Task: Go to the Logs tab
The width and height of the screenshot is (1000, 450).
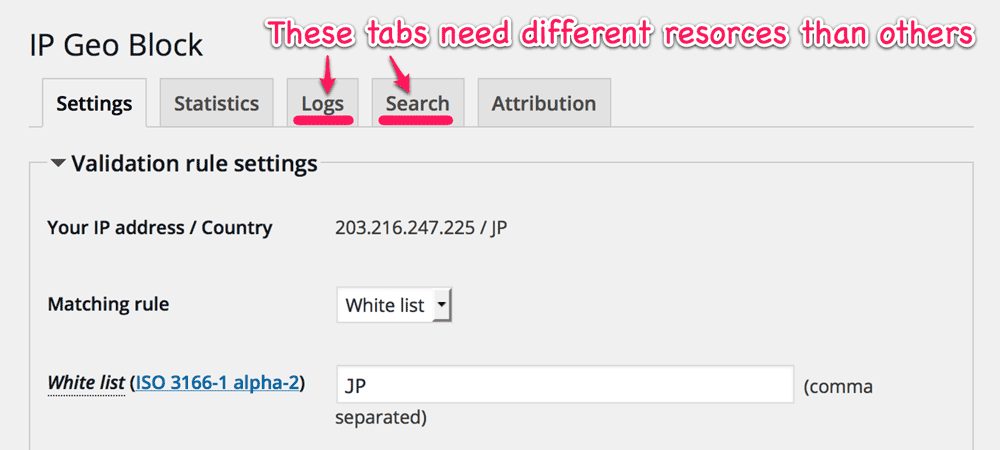Action: pyautogui.click(x=323, y=103)
